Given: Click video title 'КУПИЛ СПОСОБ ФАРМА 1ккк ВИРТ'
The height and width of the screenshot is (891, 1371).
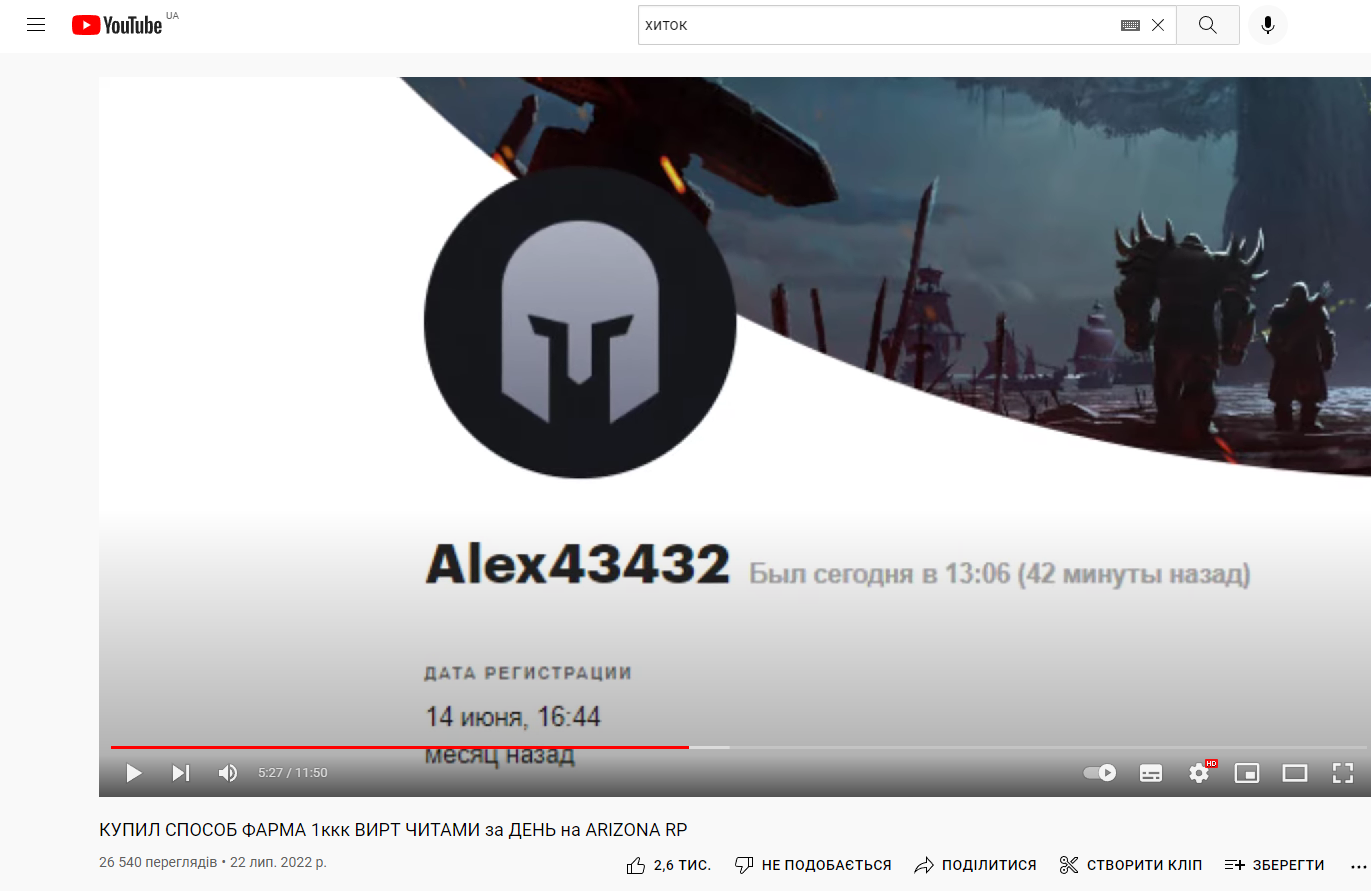Looking at the screenshot, I should coord(393,830).
